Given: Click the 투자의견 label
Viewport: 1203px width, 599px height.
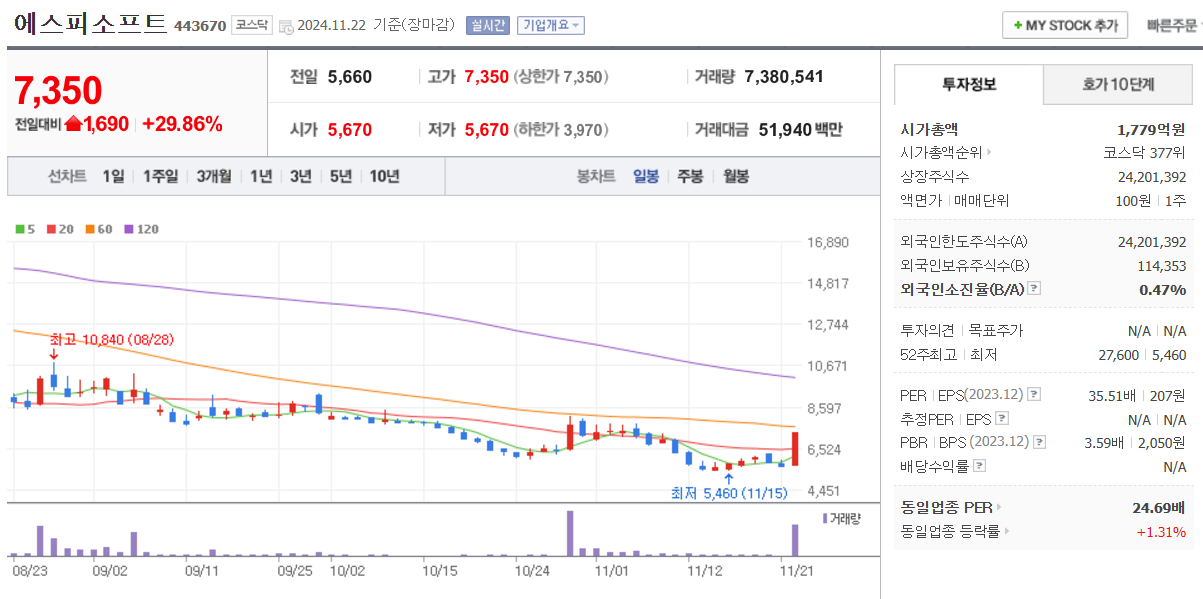Looking at the screenshot, I should (x=928, y=330).
